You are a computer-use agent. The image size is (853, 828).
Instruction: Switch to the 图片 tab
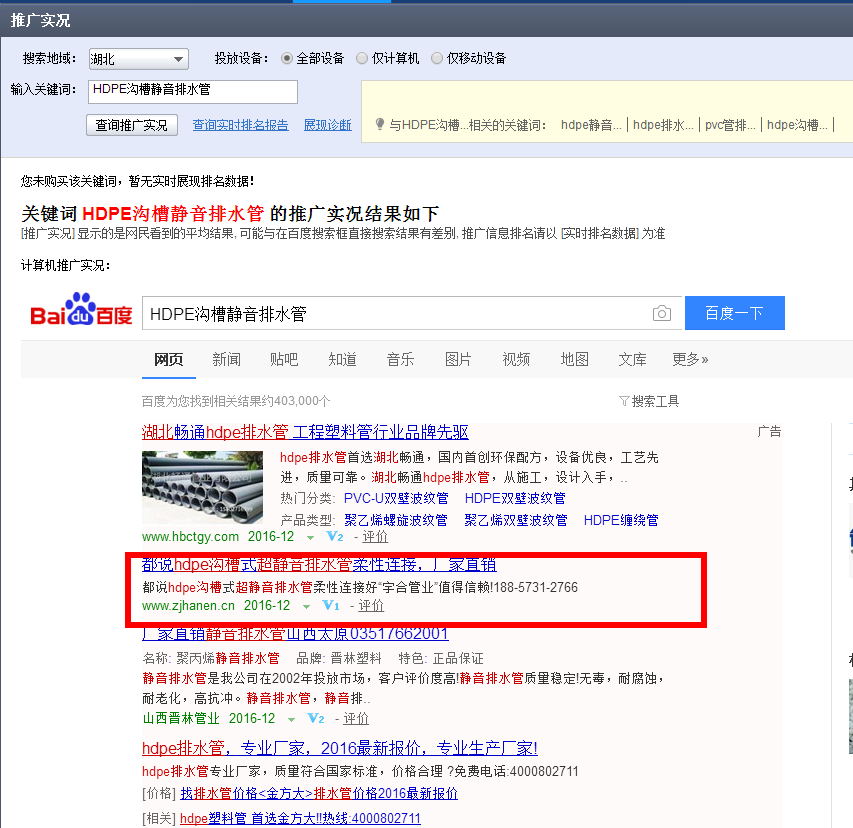click(x=458, y=360)
